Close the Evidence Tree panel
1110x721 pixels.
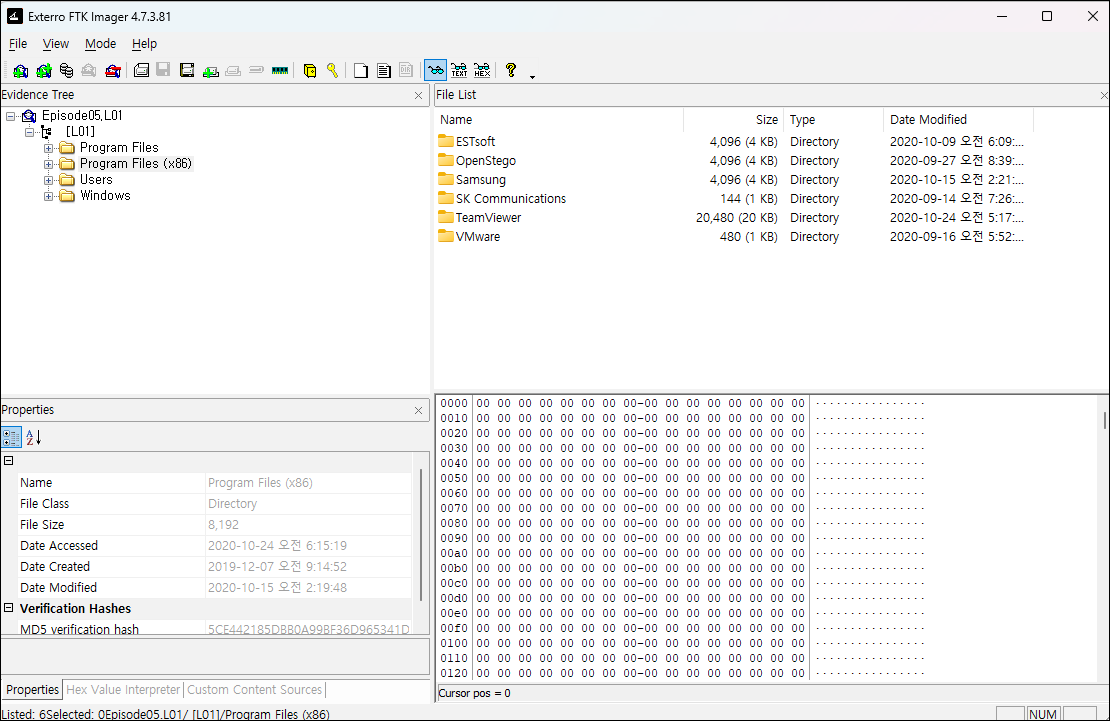[x=418, y=96]
